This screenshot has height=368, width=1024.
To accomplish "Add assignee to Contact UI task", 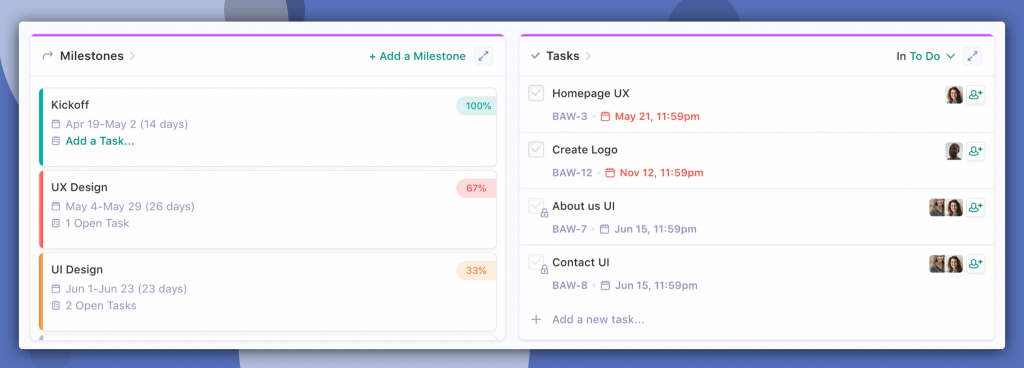I will pos(975,264).
